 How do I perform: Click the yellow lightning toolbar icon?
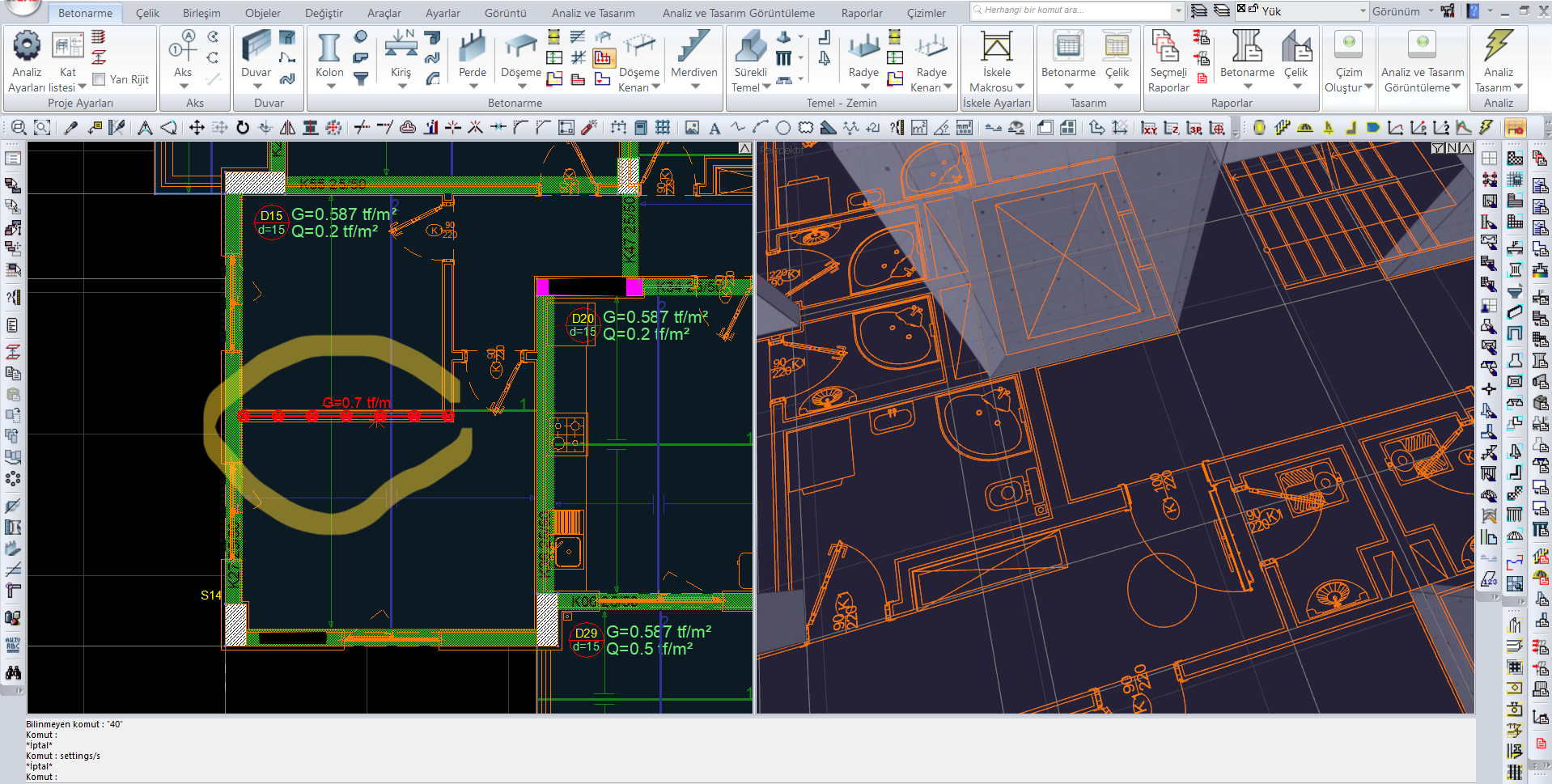click(1486, 127)
